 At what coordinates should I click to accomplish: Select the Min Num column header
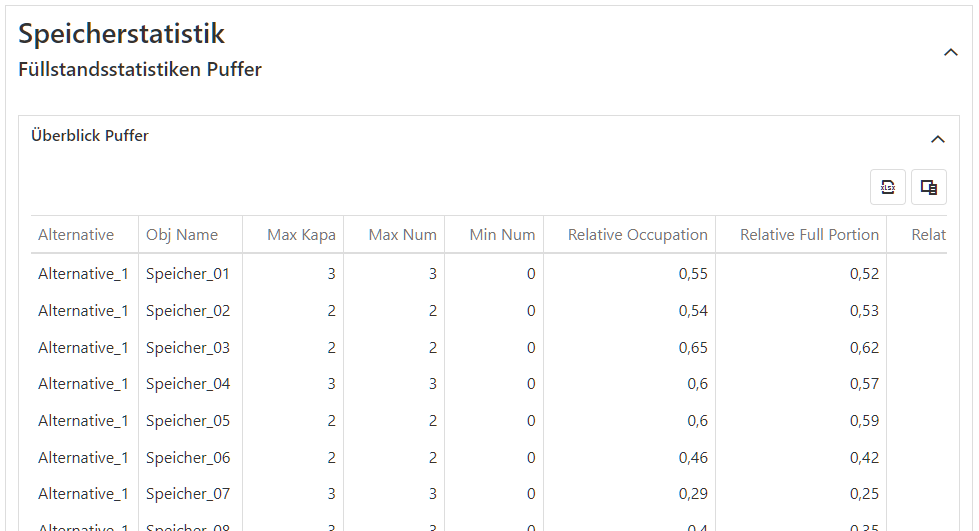click(x=502, y=235)
